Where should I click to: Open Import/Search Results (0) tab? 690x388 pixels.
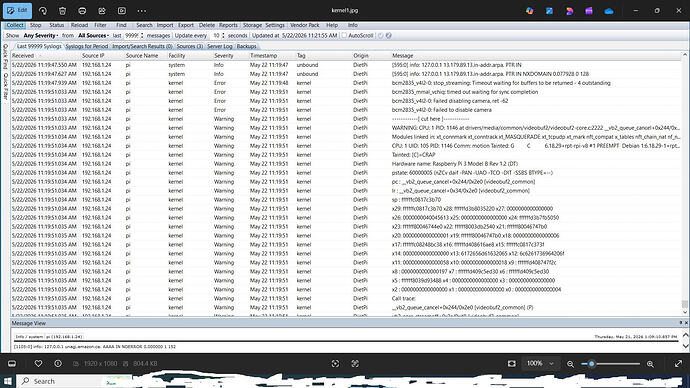pos(142,46)
